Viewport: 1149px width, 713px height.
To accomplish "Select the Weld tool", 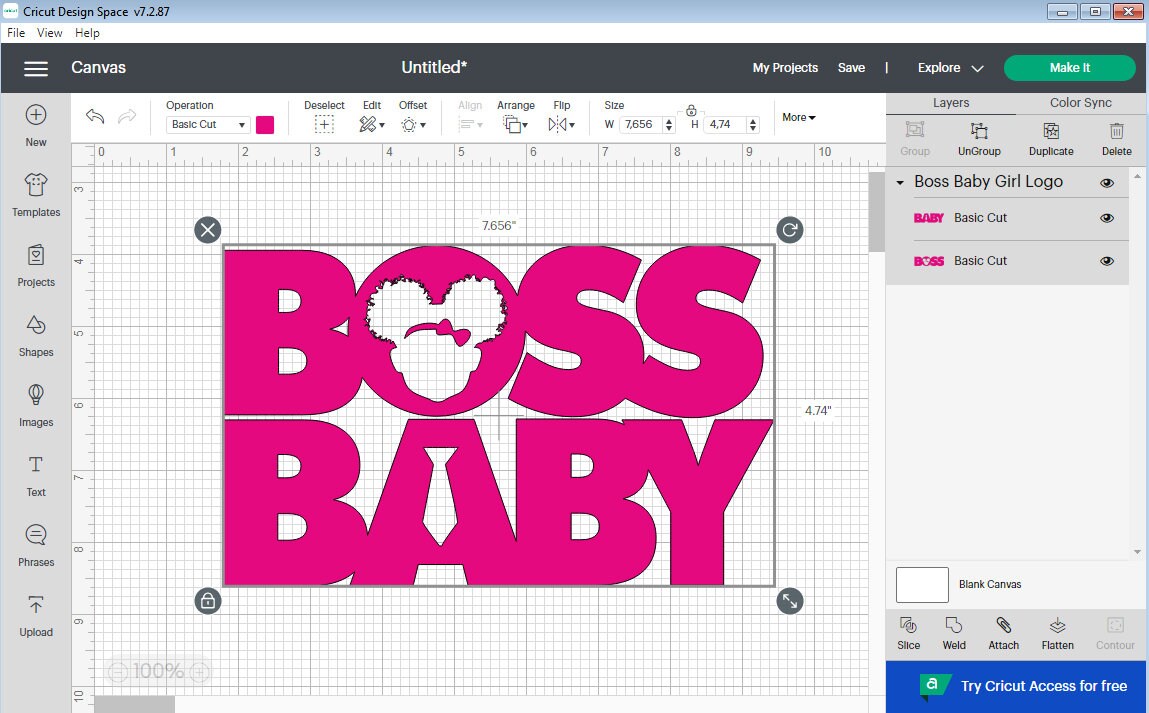I will [953, 633].
